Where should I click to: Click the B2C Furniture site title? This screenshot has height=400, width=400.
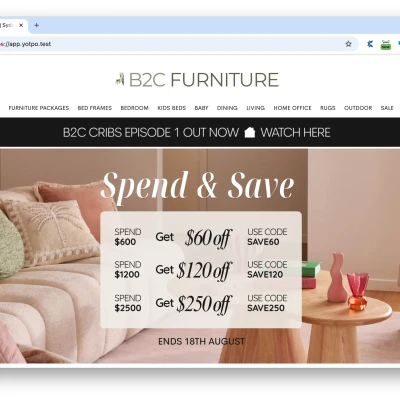coord(204,80)
